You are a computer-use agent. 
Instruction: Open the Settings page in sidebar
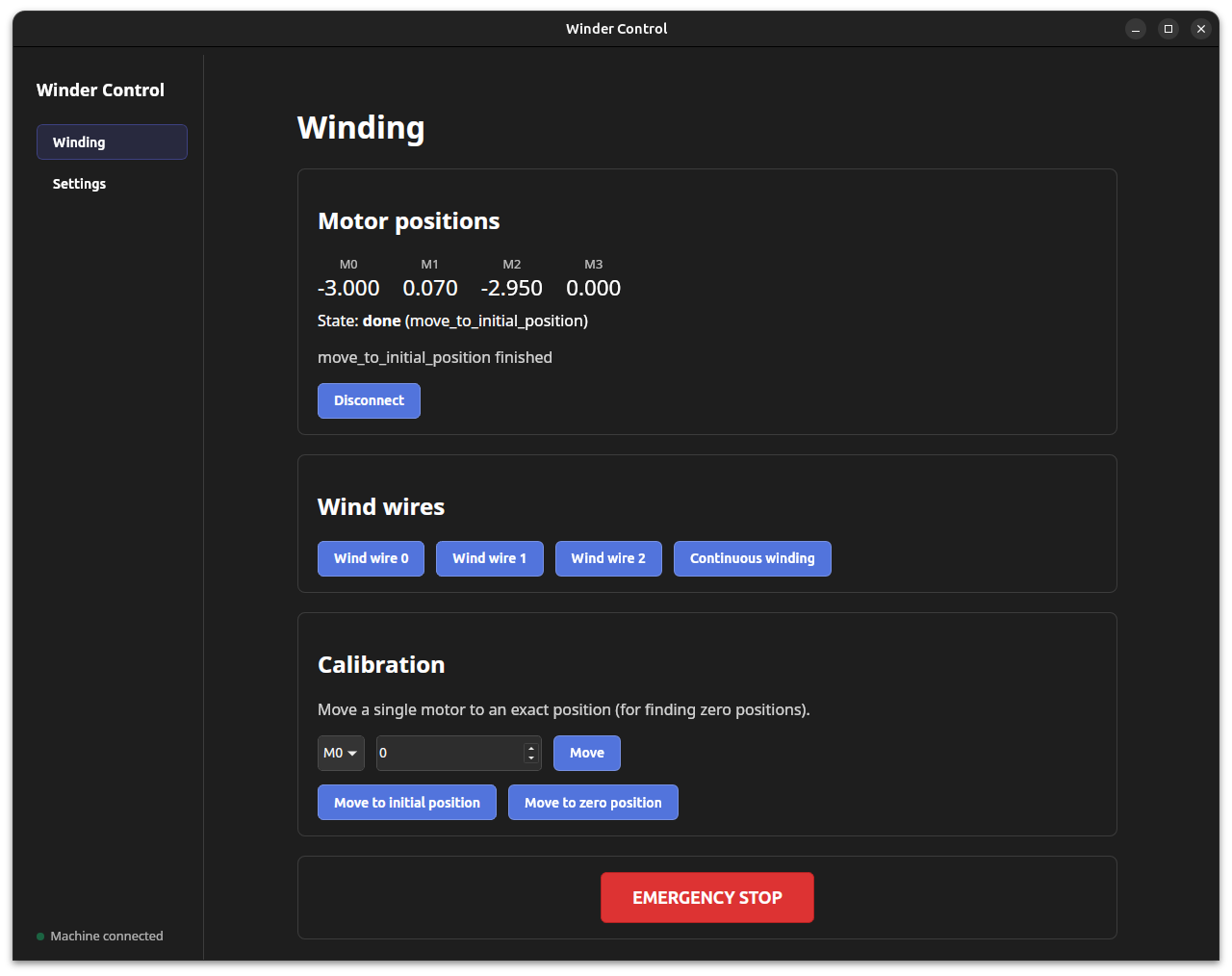pyautogui.click(x=112, y=184)
